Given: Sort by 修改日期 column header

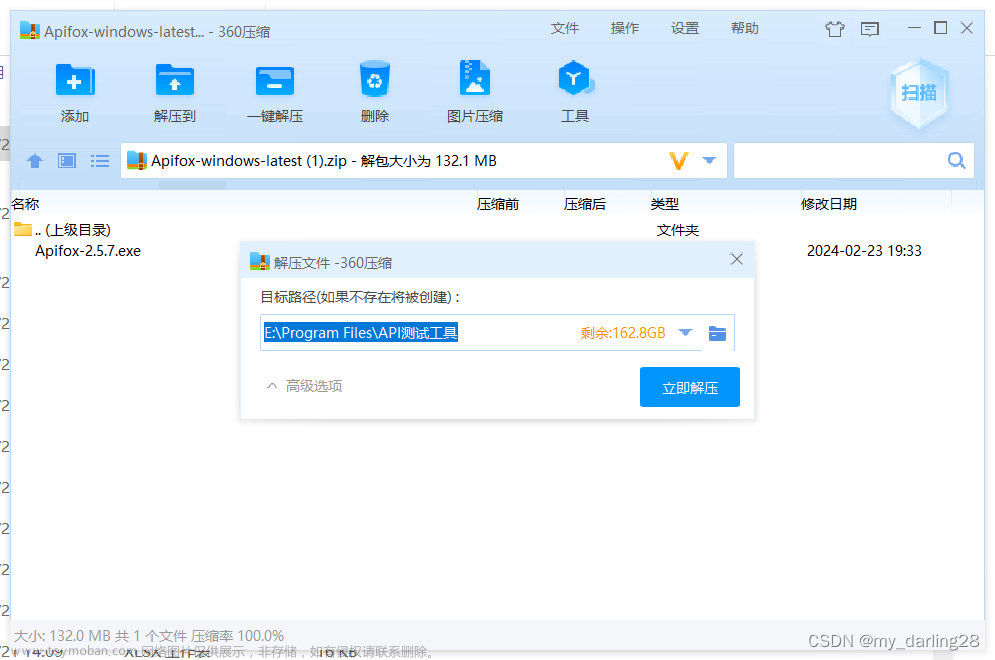Looking at the screenshot, I should tap(829, 204).
